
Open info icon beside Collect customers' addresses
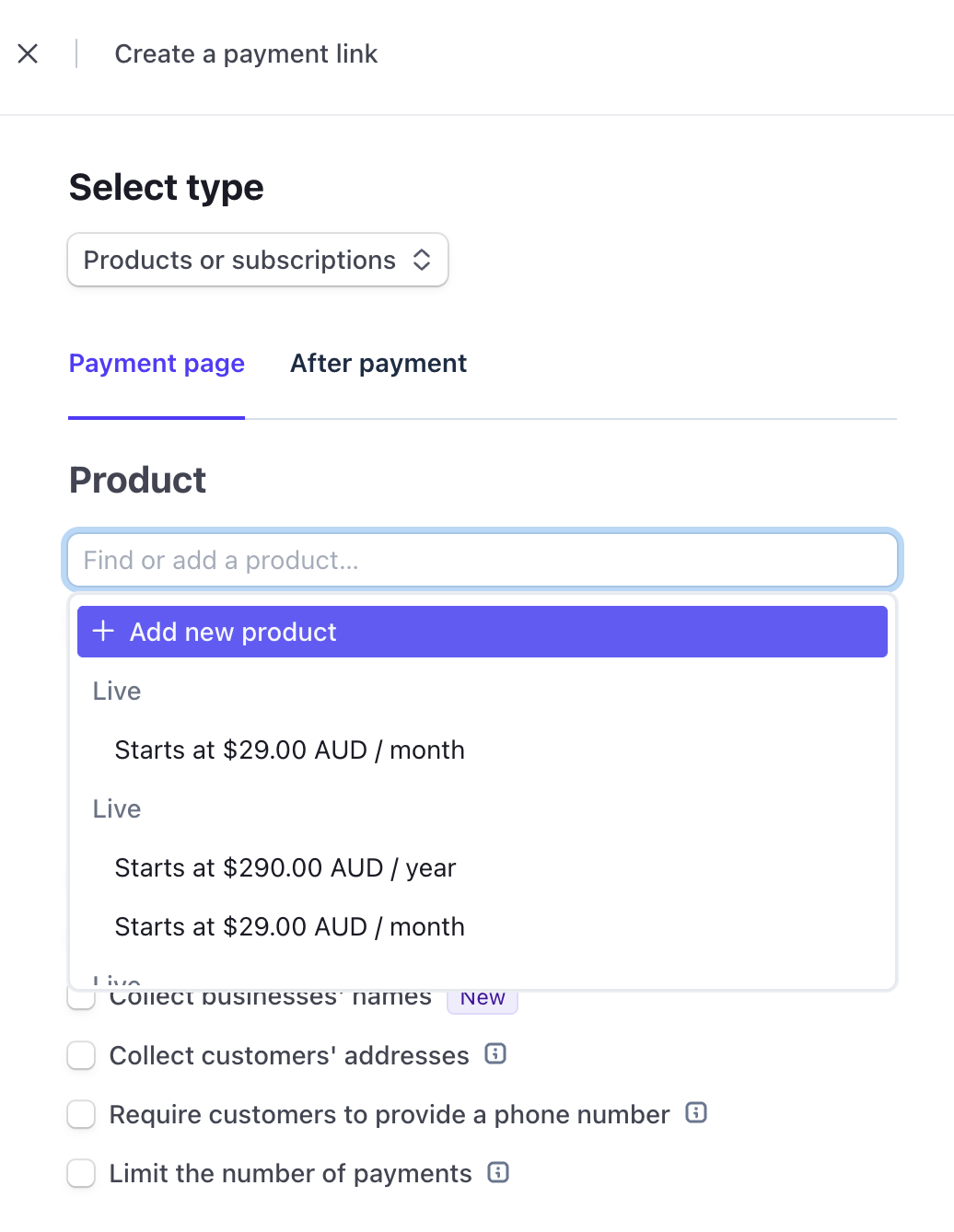tap(495, 1054)
